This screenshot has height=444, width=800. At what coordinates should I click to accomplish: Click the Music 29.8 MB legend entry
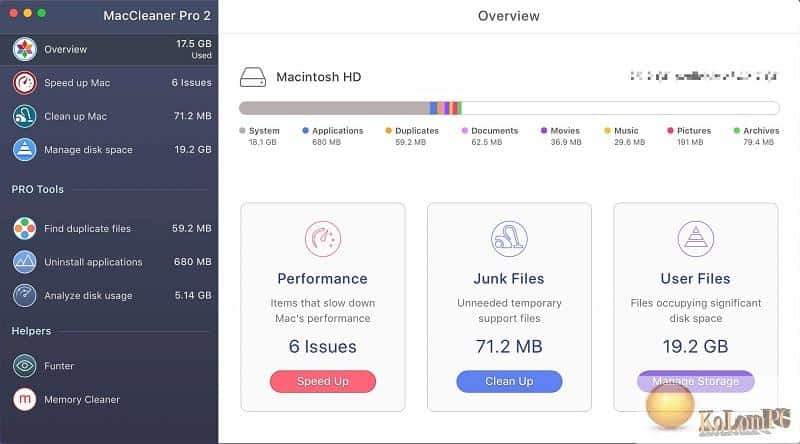624,136
